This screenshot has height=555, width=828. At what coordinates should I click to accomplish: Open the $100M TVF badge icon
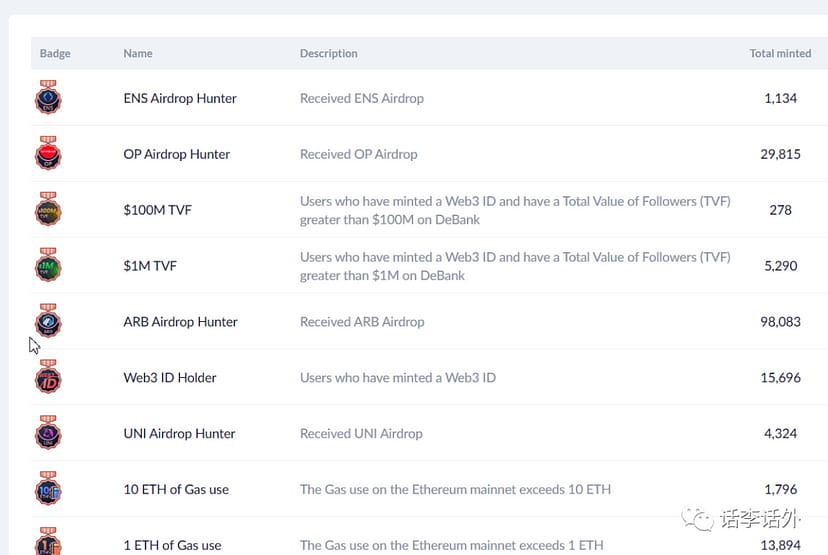(x=48, y=209)
